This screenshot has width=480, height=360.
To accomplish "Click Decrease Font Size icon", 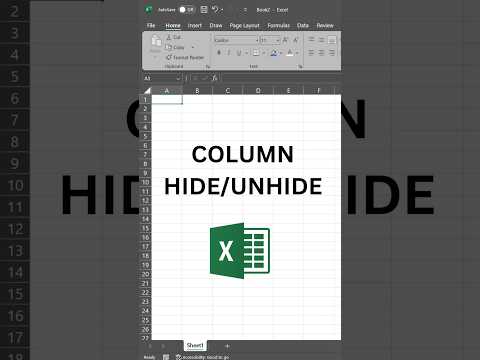I will [x=295, y=40].
